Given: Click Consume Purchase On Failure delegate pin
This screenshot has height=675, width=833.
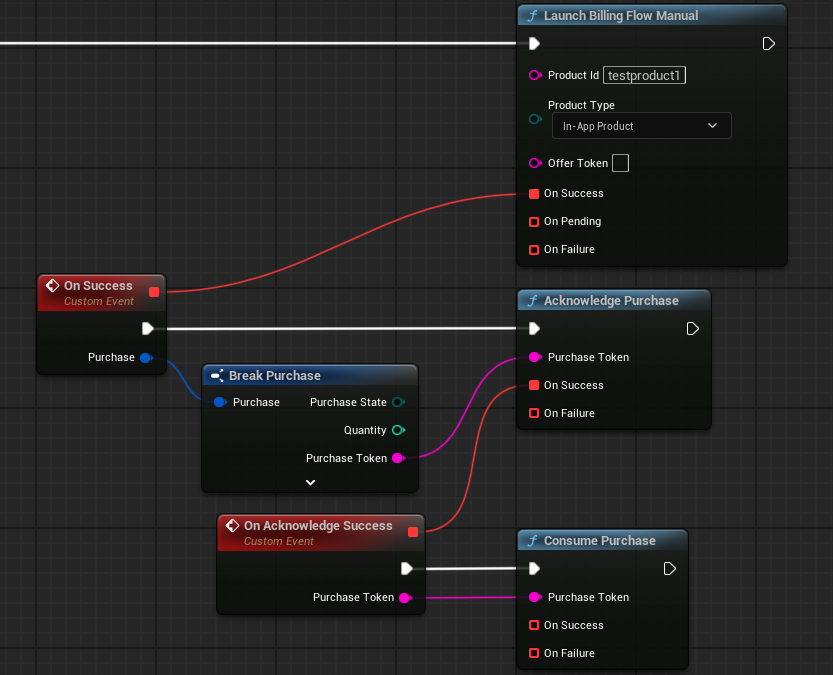Looking at the screenshot, I should [534, 654].
